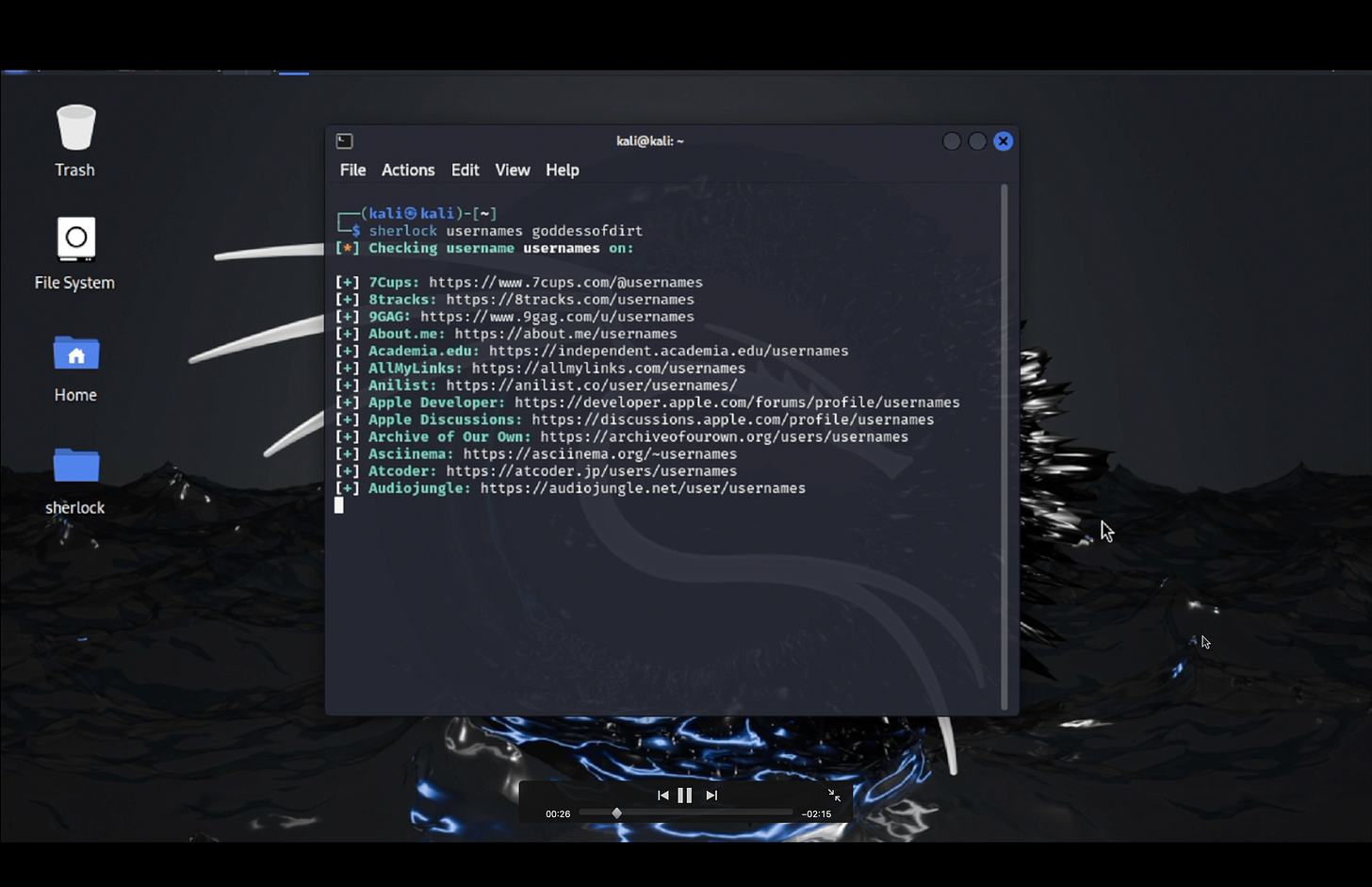Click the AllMyLinks profile URL

pyautogui.click(x=609, y=369)
